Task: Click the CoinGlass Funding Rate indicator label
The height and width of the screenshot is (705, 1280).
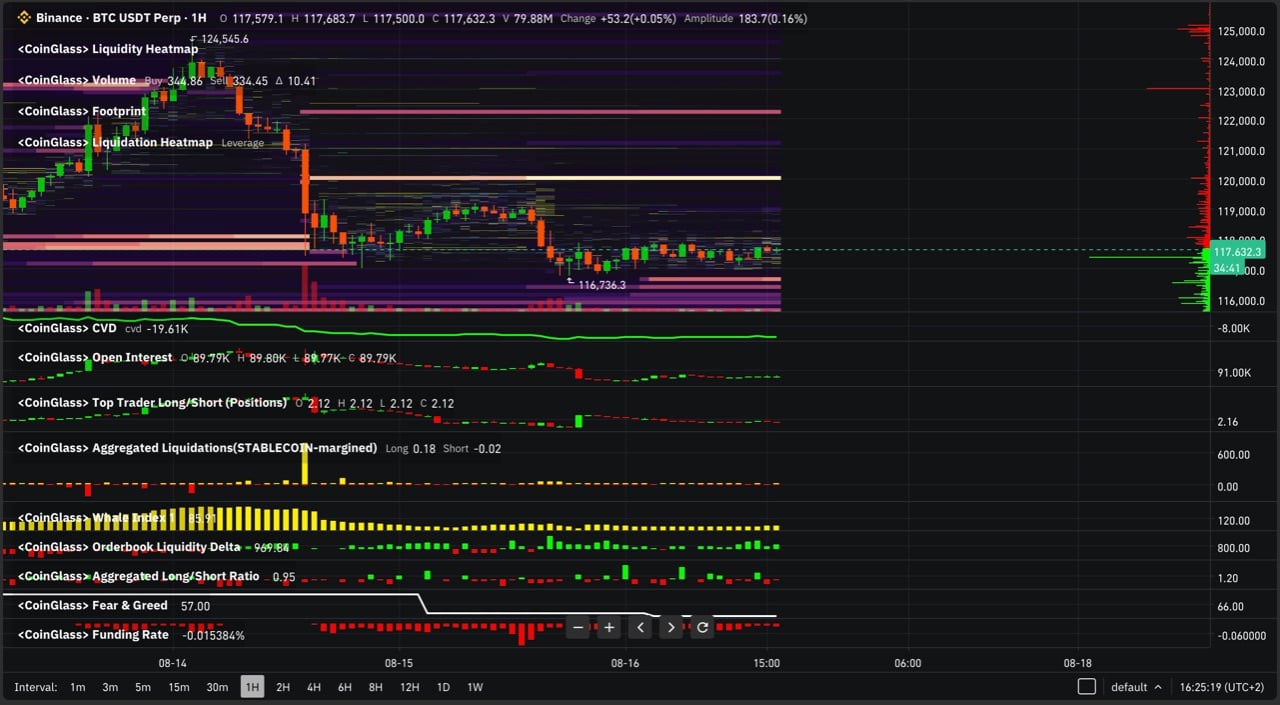Action: coord(94,634)
